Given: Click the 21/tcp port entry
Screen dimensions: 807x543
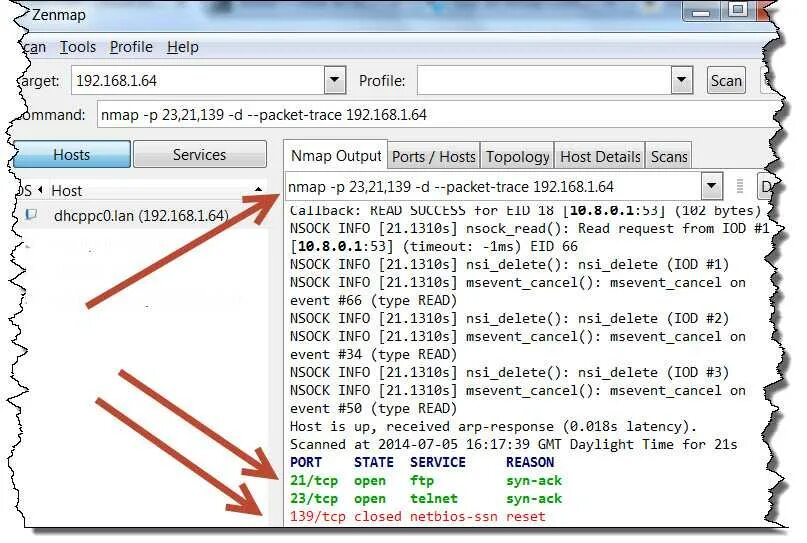Looking at the screenshot, I should 314,481.
